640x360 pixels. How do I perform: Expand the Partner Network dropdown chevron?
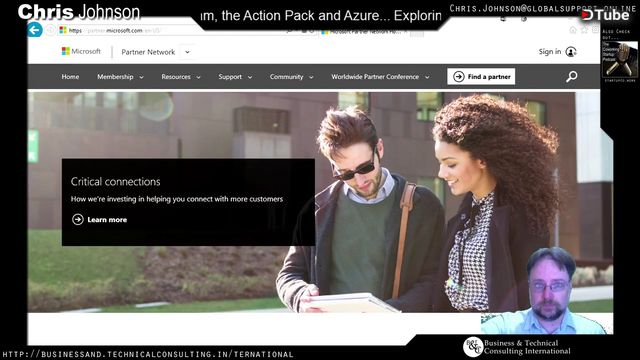coord(187,52)
